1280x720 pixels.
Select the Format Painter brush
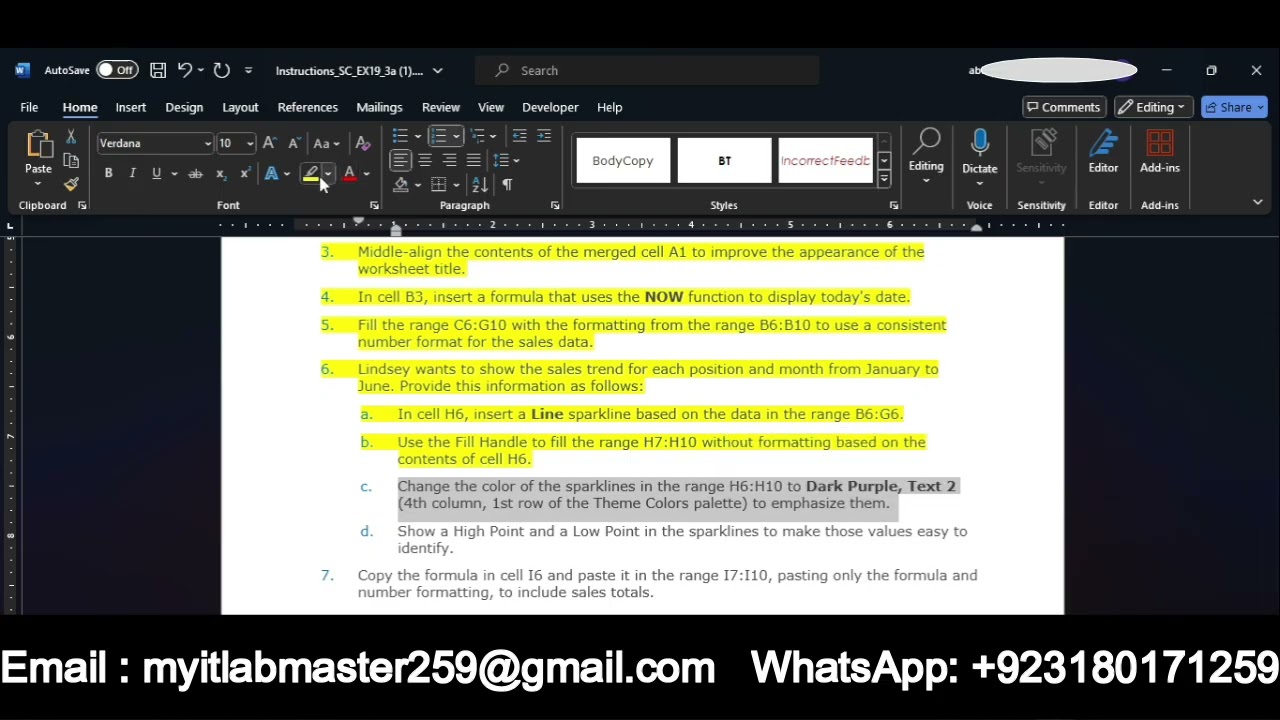(x=71, y=184)
